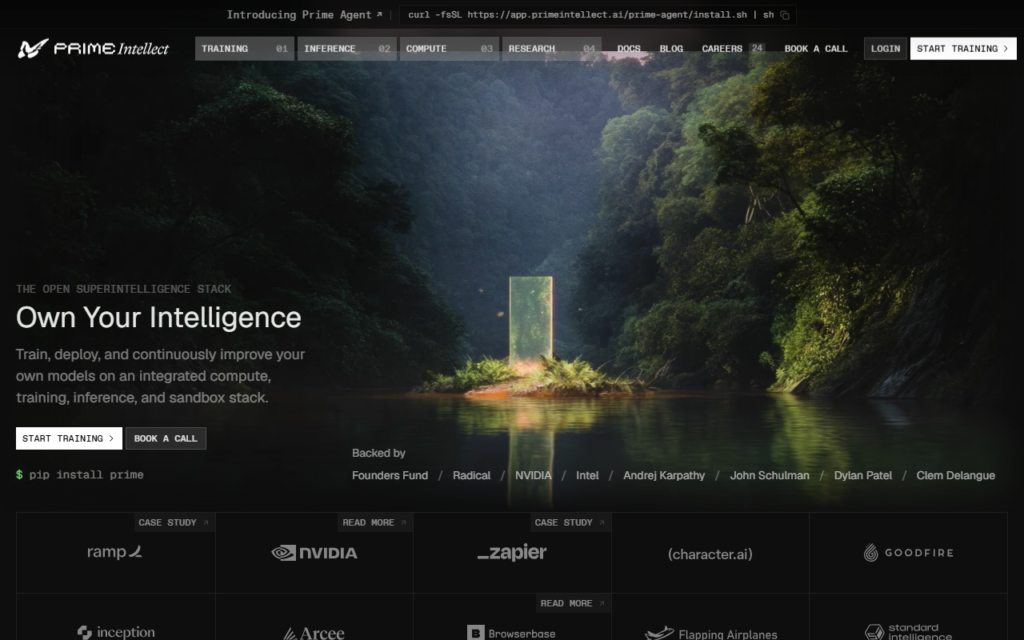Click the ramp logo card
Viewport: 1024px width, 640px height.
(116, 552)
